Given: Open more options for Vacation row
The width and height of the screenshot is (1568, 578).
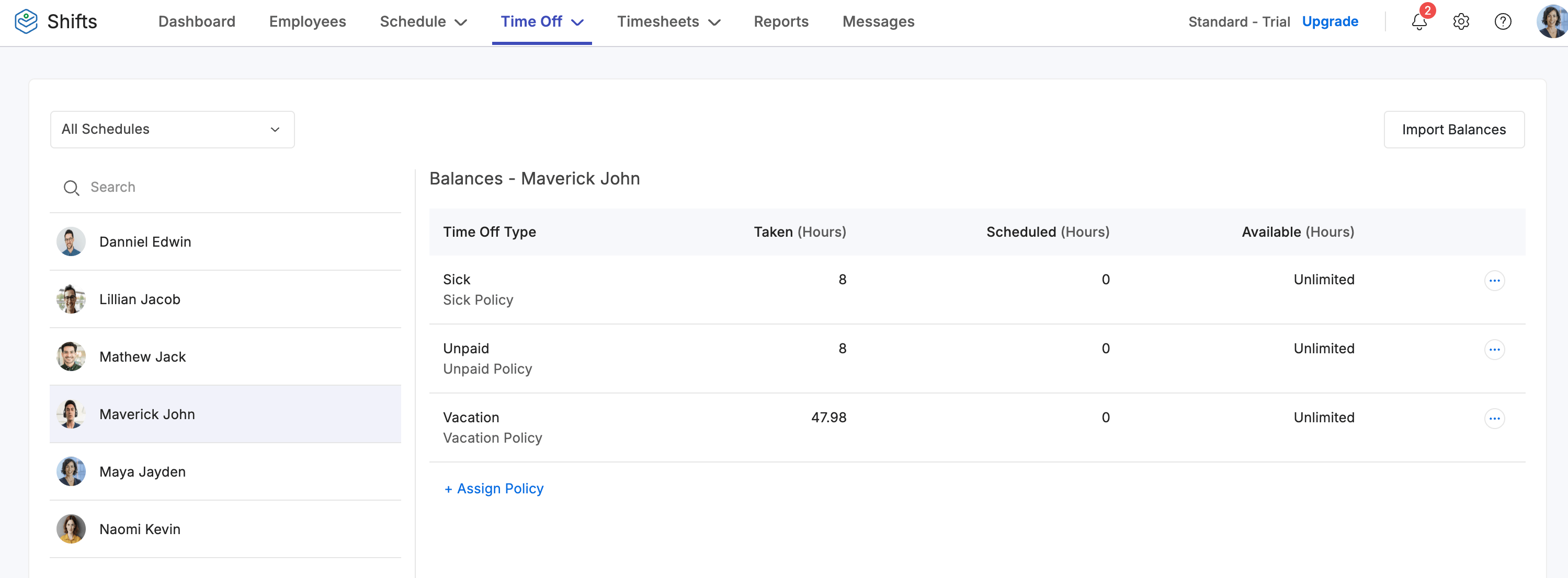Looking at the screenshot, I should 1494,418.
